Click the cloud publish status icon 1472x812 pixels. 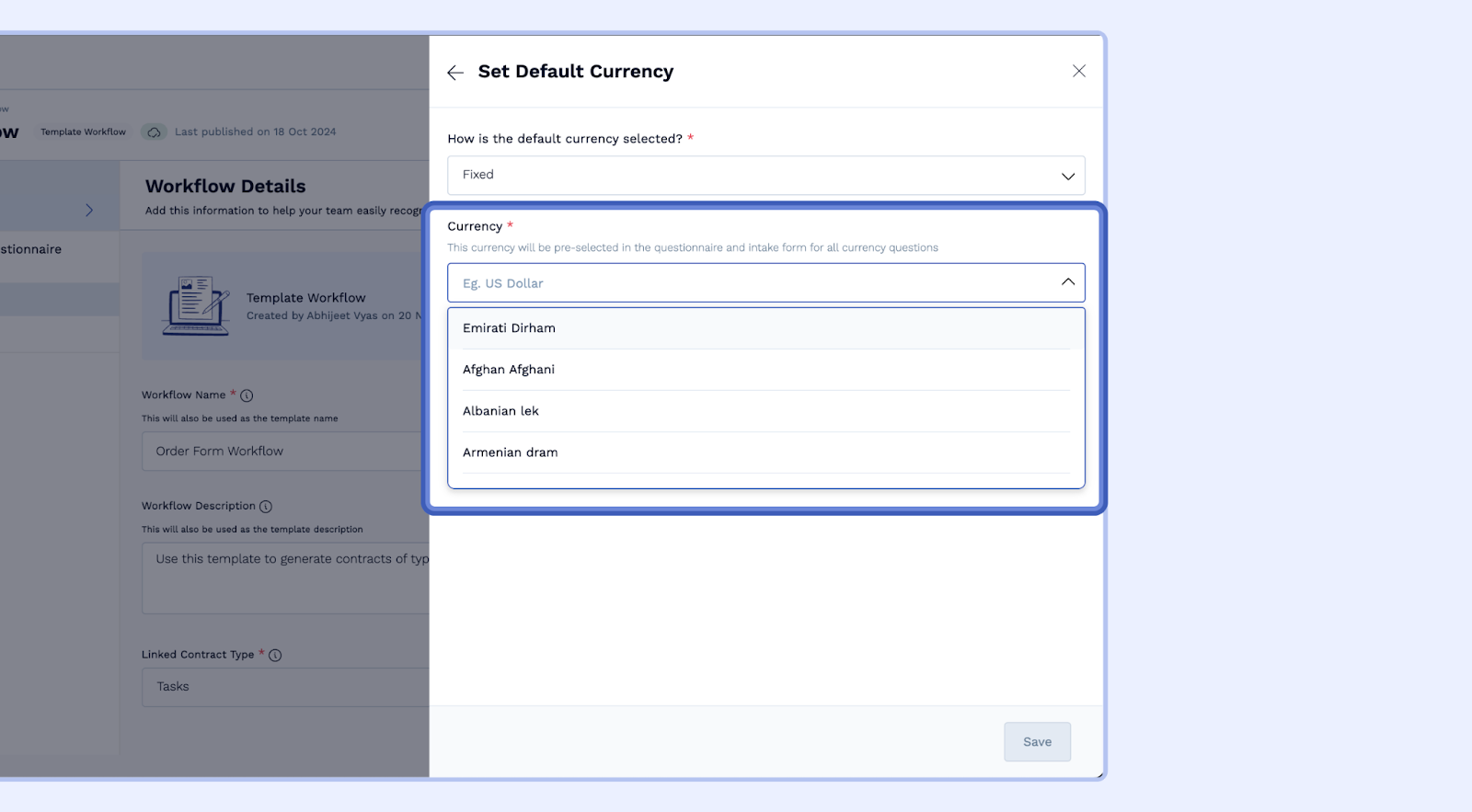[x=154, y=132]
